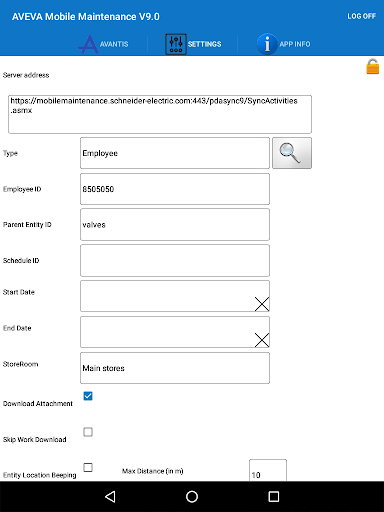The image size is (384, 512).
Task: Click the 'Skip Work Download' label
Action: [x=35, y=440]
